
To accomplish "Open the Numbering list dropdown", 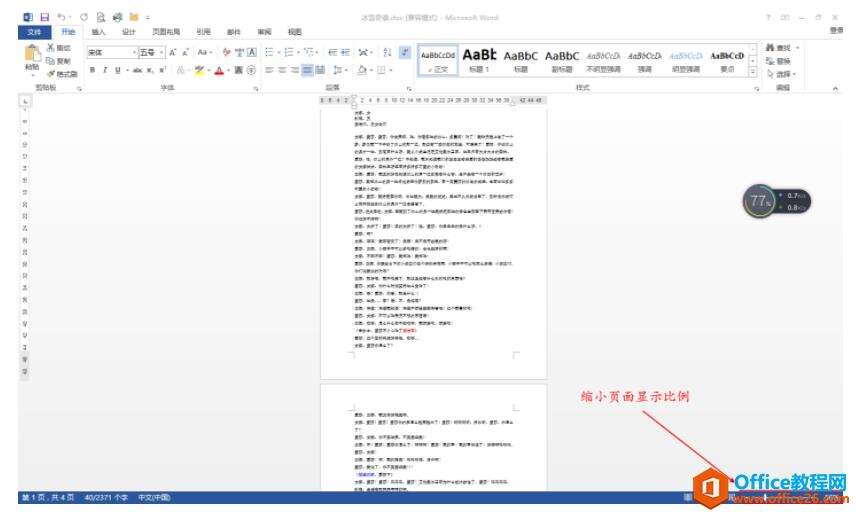I will click(x=299, y=52).
